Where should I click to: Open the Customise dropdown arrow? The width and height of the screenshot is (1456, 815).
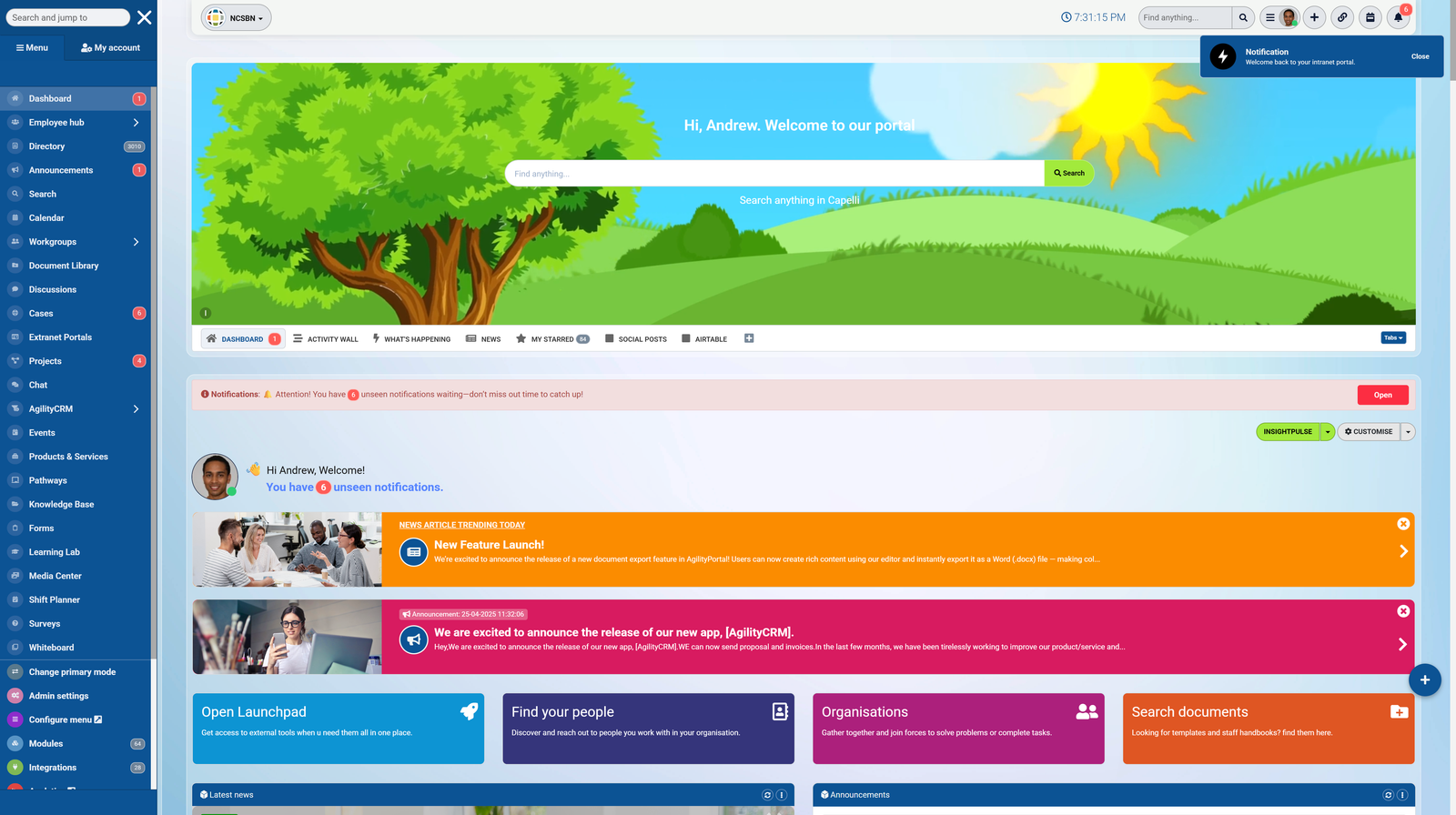[x=1408, y=432]
